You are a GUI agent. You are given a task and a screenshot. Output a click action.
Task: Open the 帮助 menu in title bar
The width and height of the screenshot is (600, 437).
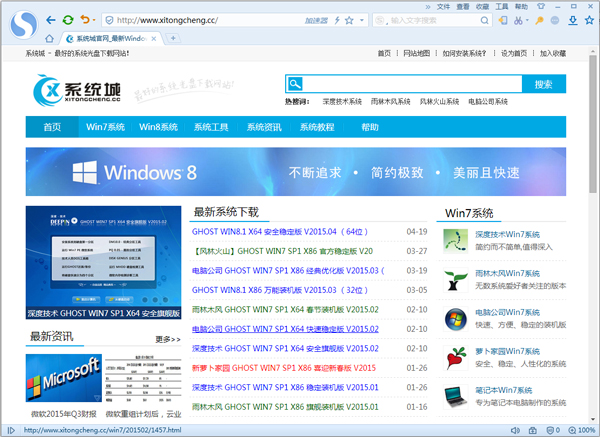point(521,7)
